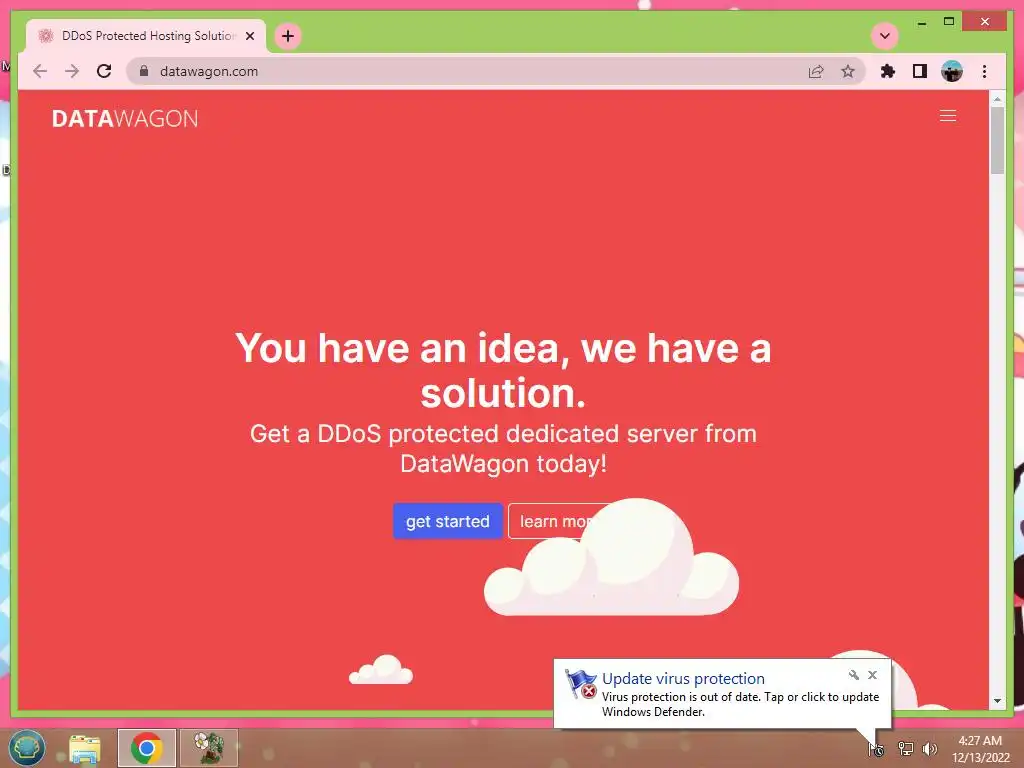Open notification settings wrench icon

click(854, 675)
